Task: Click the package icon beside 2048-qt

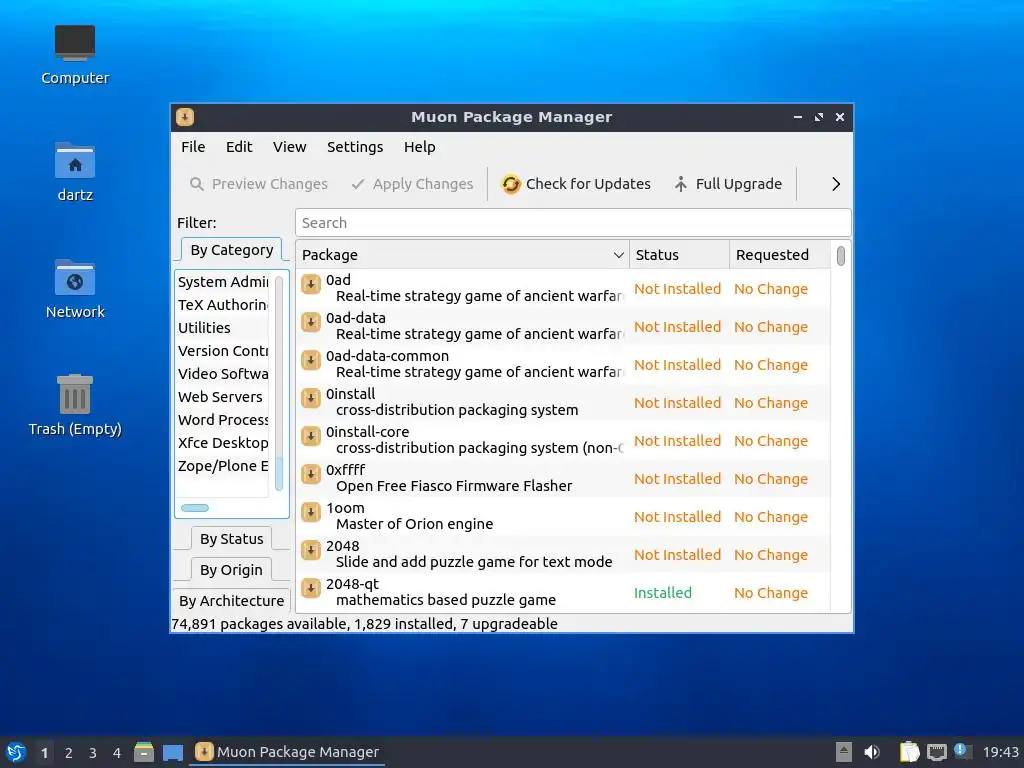Action: click(311, 588)
